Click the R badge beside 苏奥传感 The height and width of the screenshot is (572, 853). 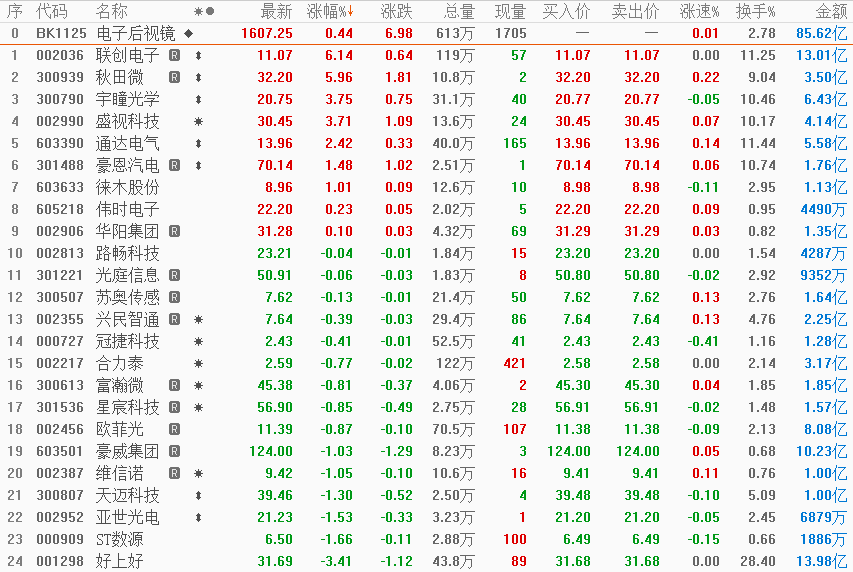pos(174,297)
